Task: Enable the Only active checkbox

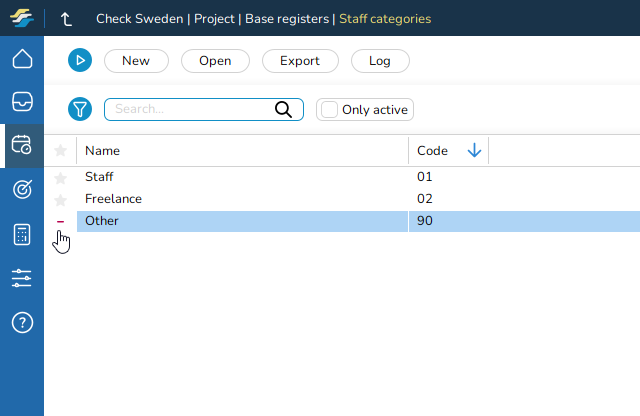Action: coord(329,109)
